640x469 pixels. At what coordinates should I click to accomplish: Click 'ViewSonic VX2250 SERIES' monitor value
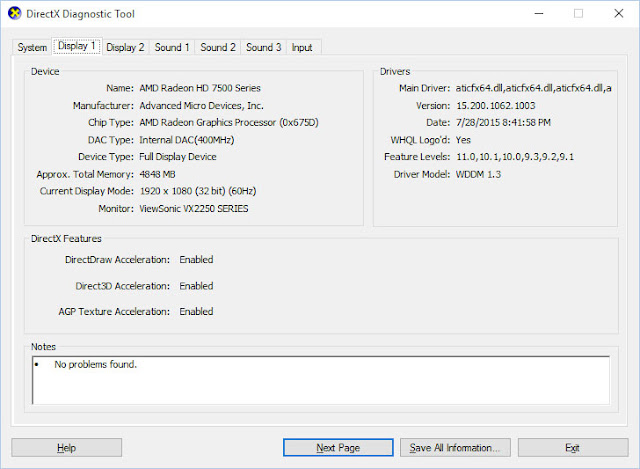coord(194,209)
